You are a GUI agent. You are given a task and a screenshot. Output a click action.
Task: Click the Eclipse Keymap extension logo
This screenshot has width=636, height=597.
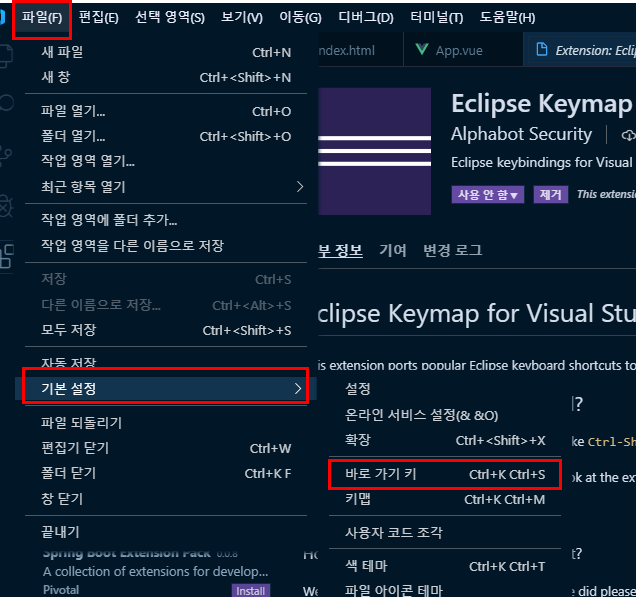(x=374, y=151)
